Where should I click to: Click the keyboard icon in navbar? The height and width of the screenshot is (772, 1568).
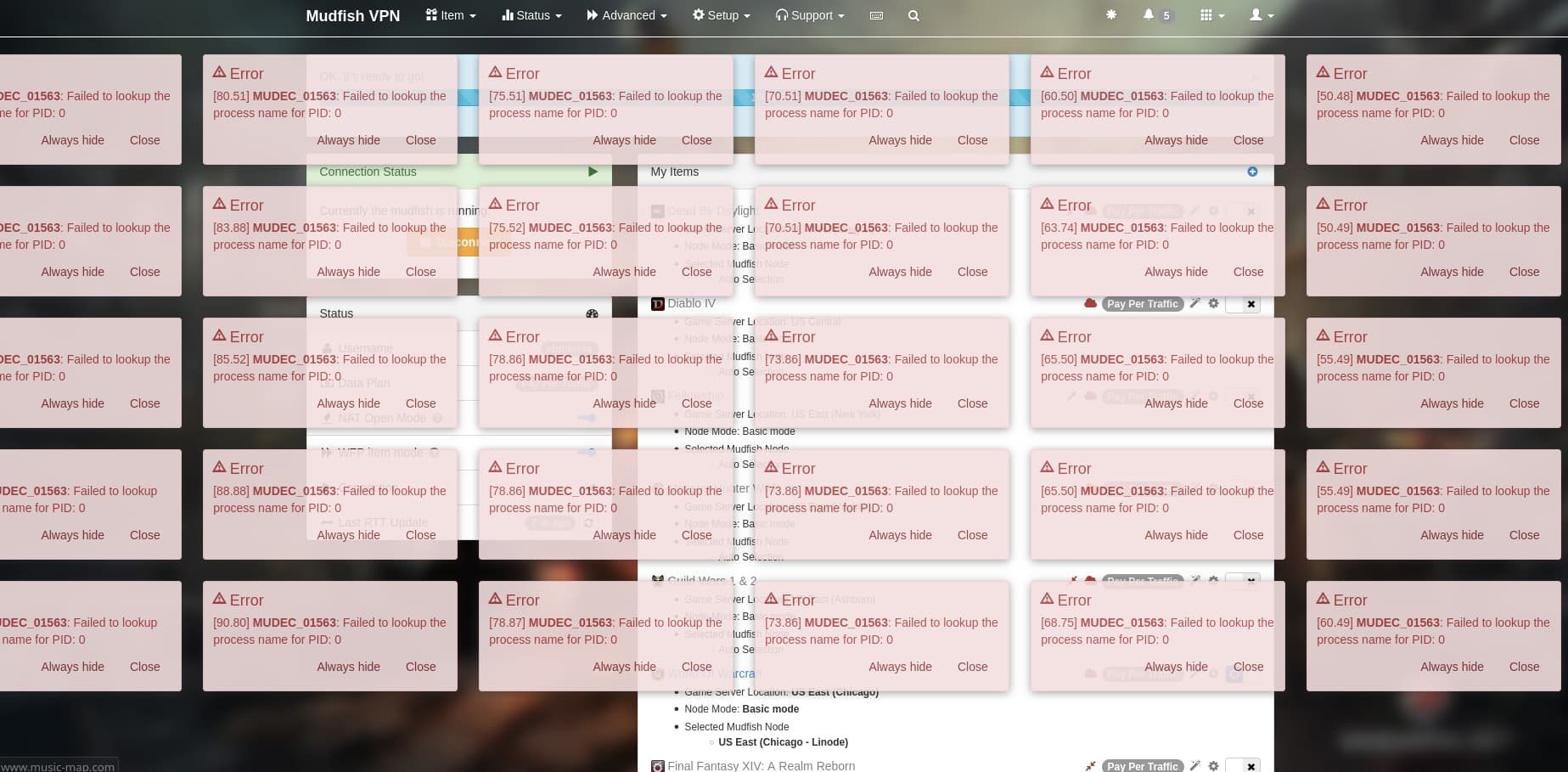coord(876,15)
